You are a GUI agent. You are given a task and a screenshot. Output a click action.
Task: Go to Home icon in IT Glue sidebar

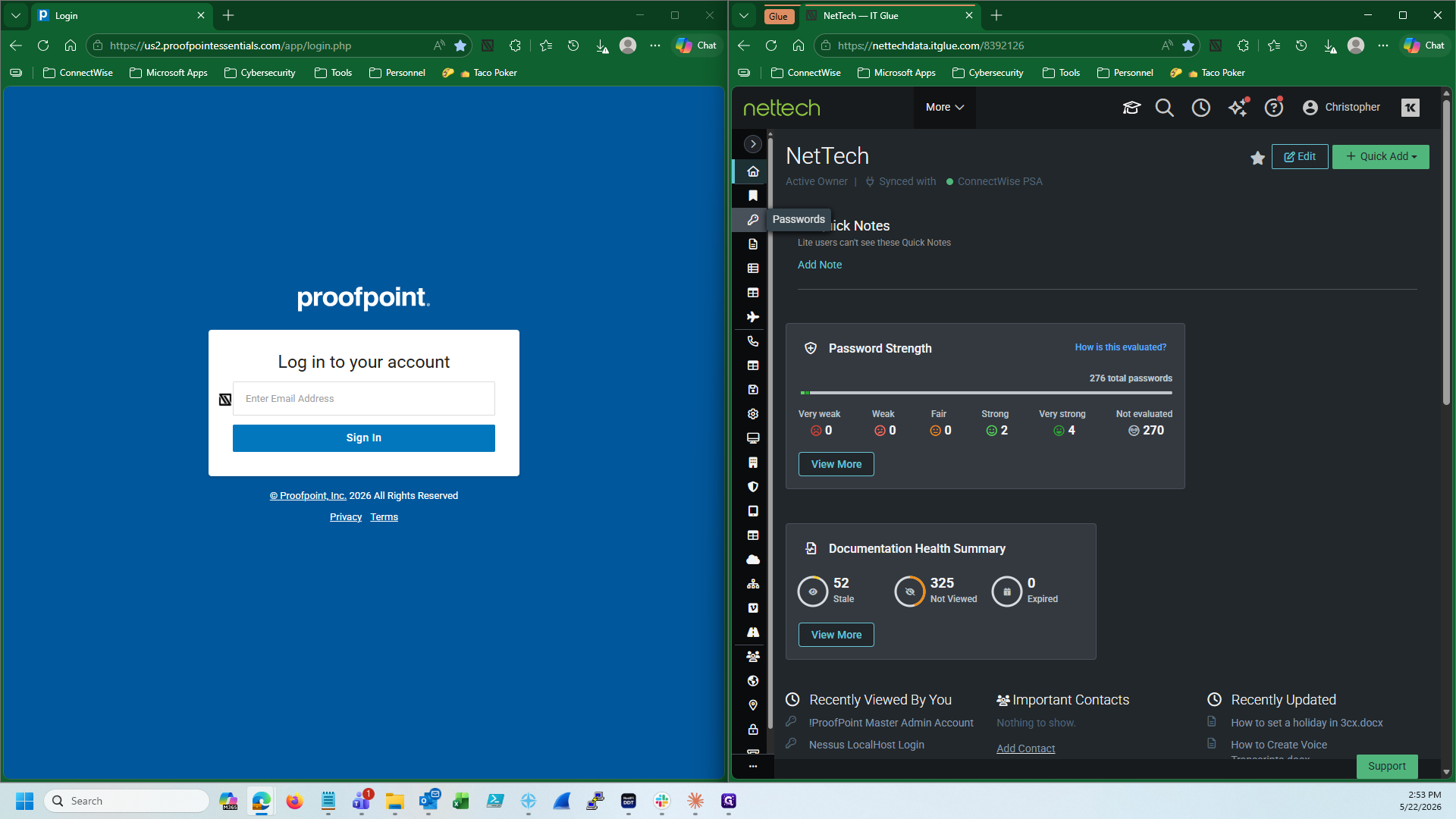[752, 171]
